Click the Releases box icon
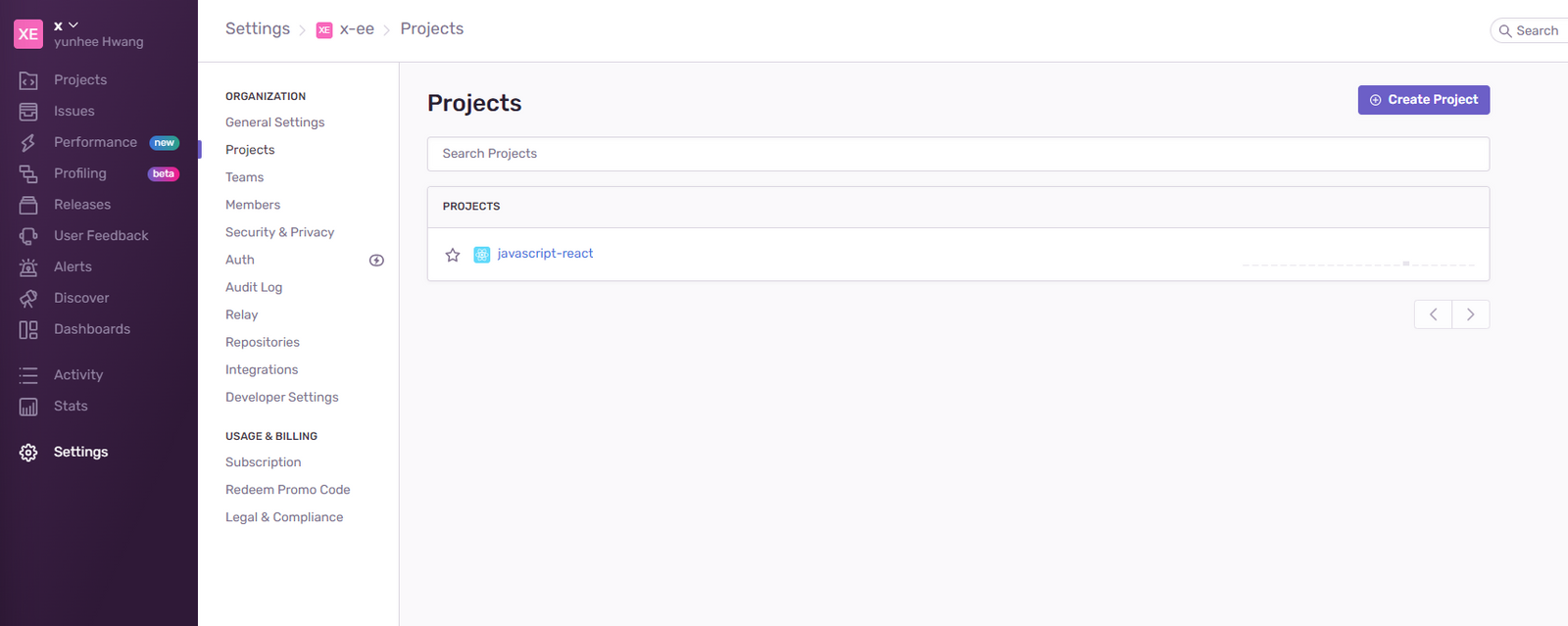 [28, 205]
